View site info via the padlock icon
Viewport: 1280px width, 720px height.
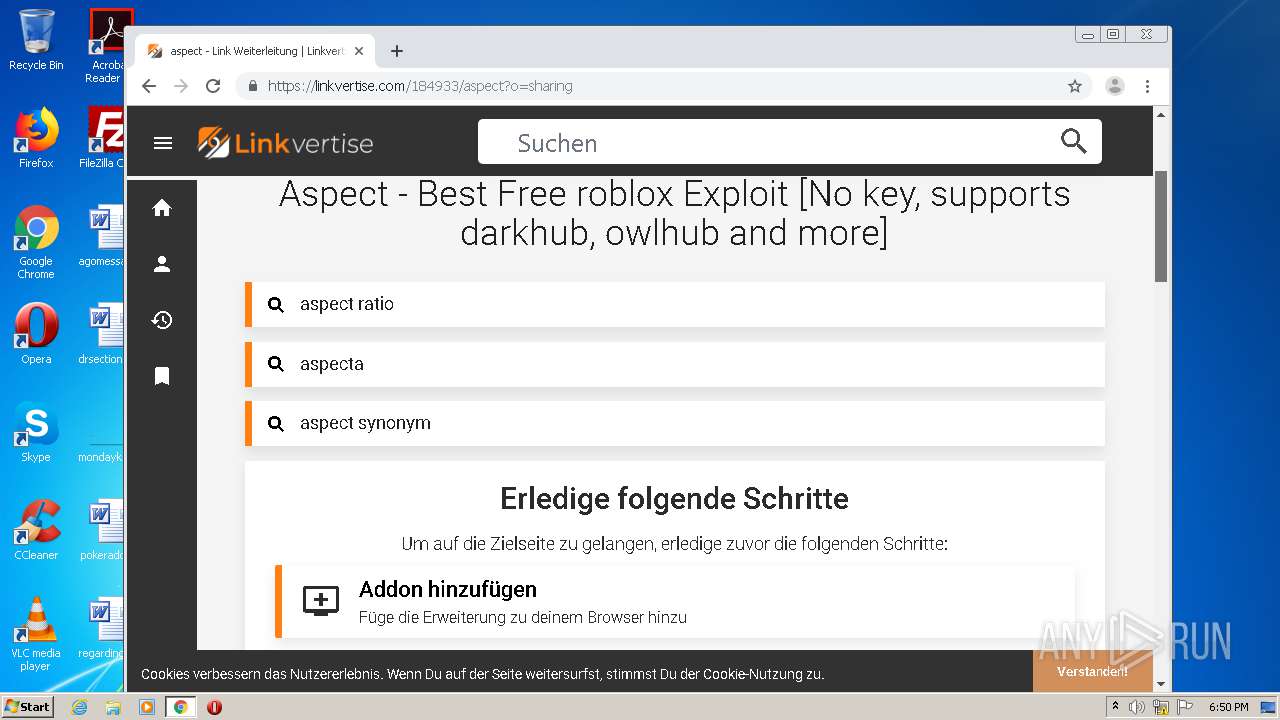click(x=253, y=86)
